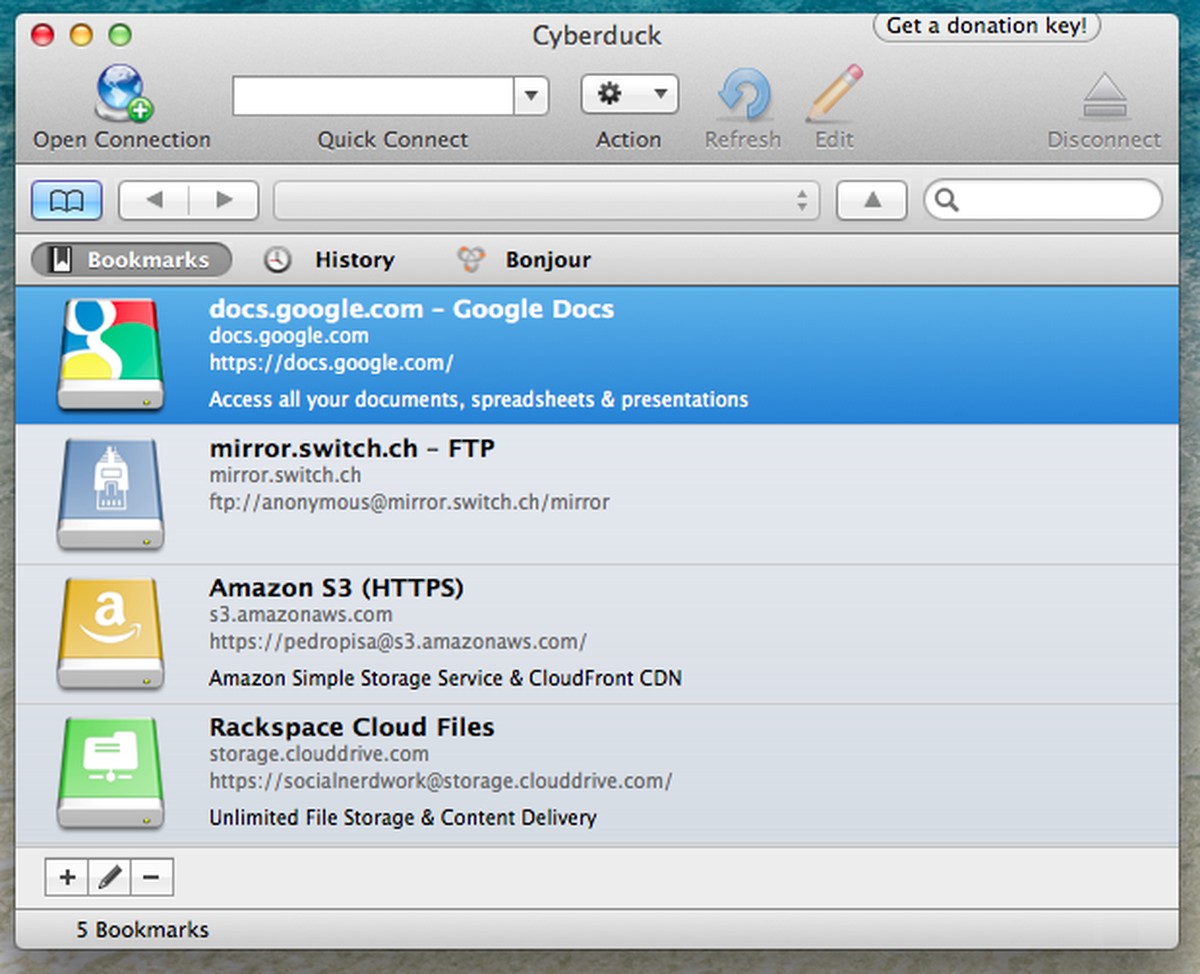
Task: Open the Action gear dropdown
Action: point(629,94)
